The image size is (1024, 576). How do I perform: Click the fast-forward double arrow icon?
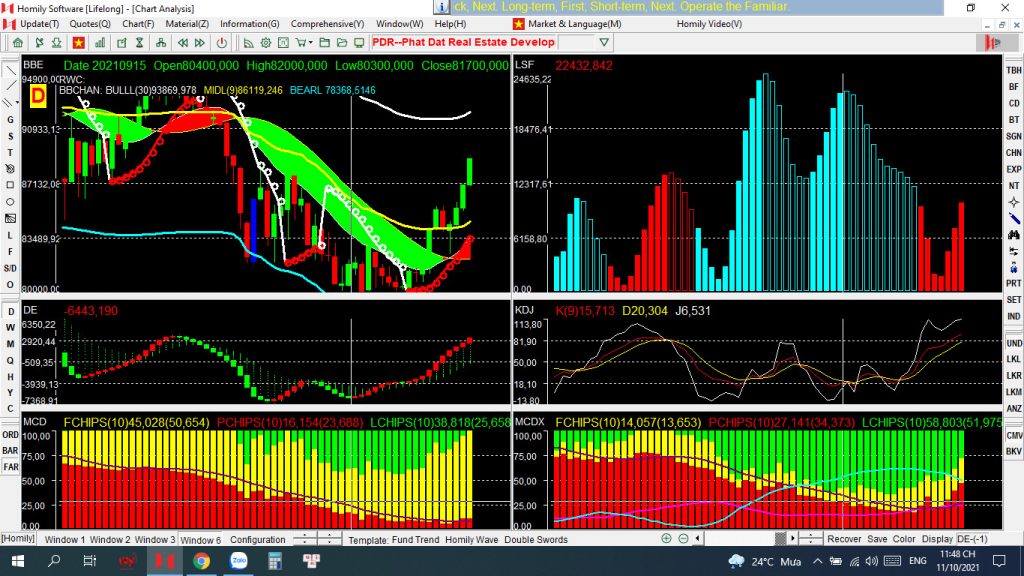point(200,43)
